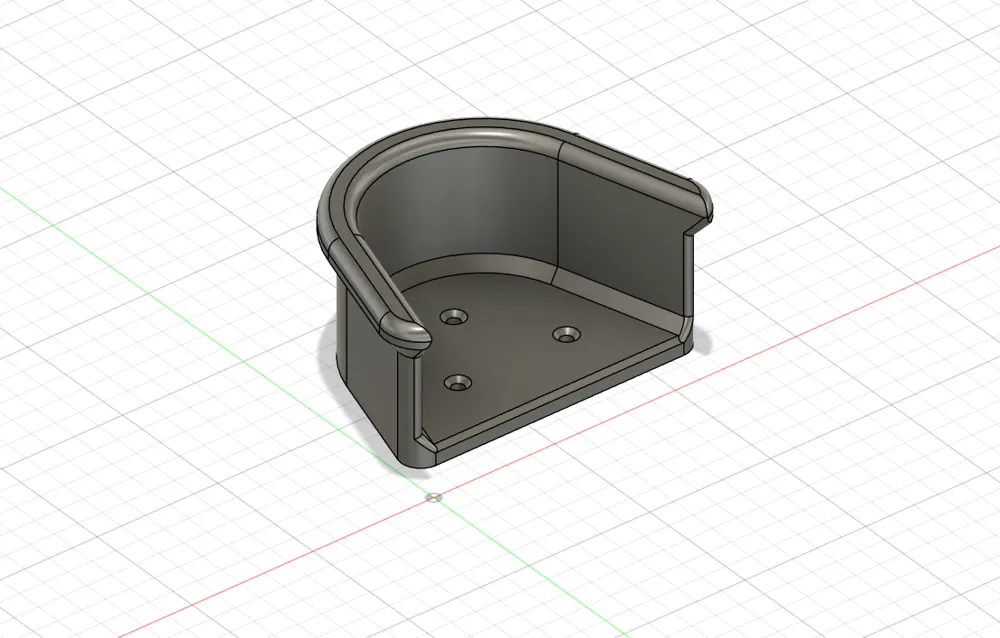Select the countersunk hole nearest the rolled rim end
This screenshot has height=638, width=1000.
[x=454, y=316]
